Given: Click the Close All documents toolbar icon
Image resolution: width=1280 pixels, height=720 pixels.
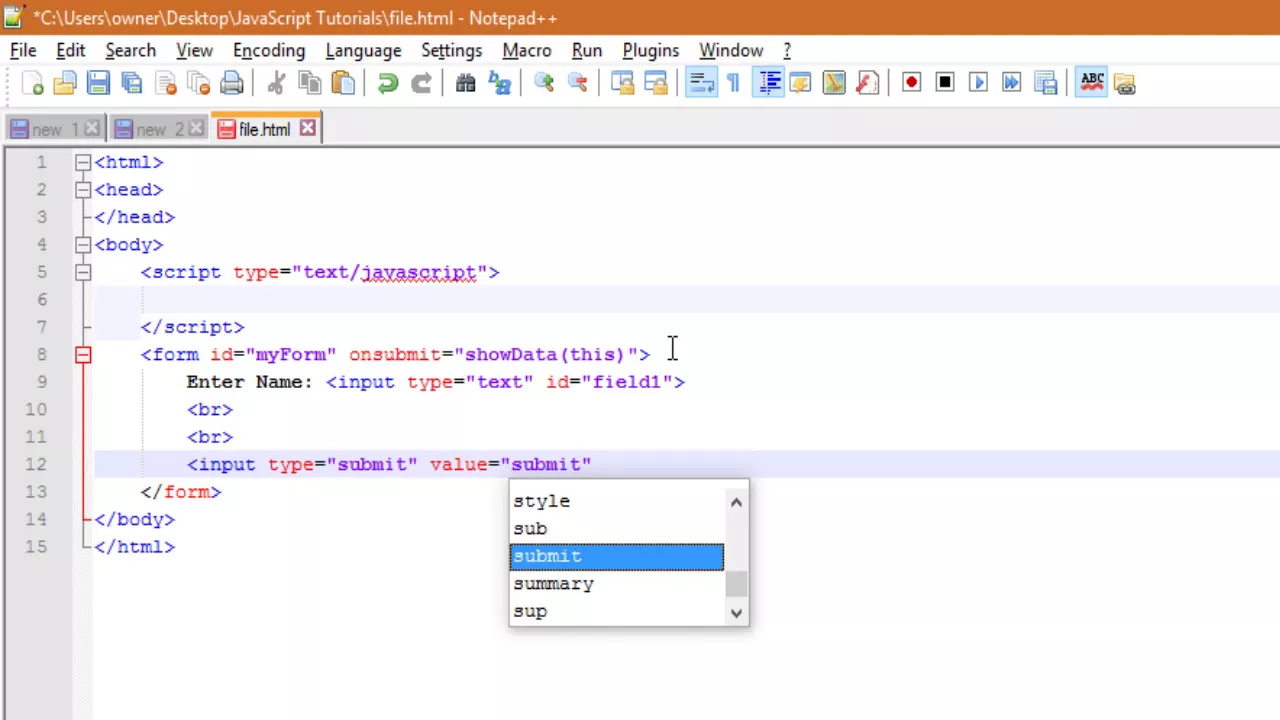Looking at the screenshot, I should pyautogui.click(x=198, y=83).
